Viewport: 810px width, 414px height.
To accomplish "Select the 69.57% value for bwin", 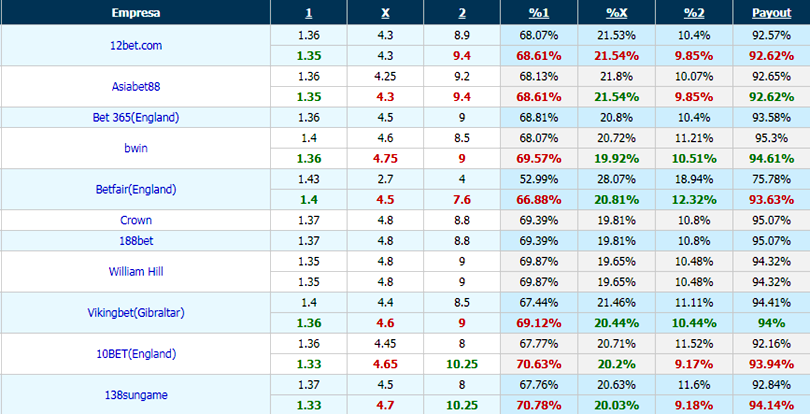I will (539, 159).
